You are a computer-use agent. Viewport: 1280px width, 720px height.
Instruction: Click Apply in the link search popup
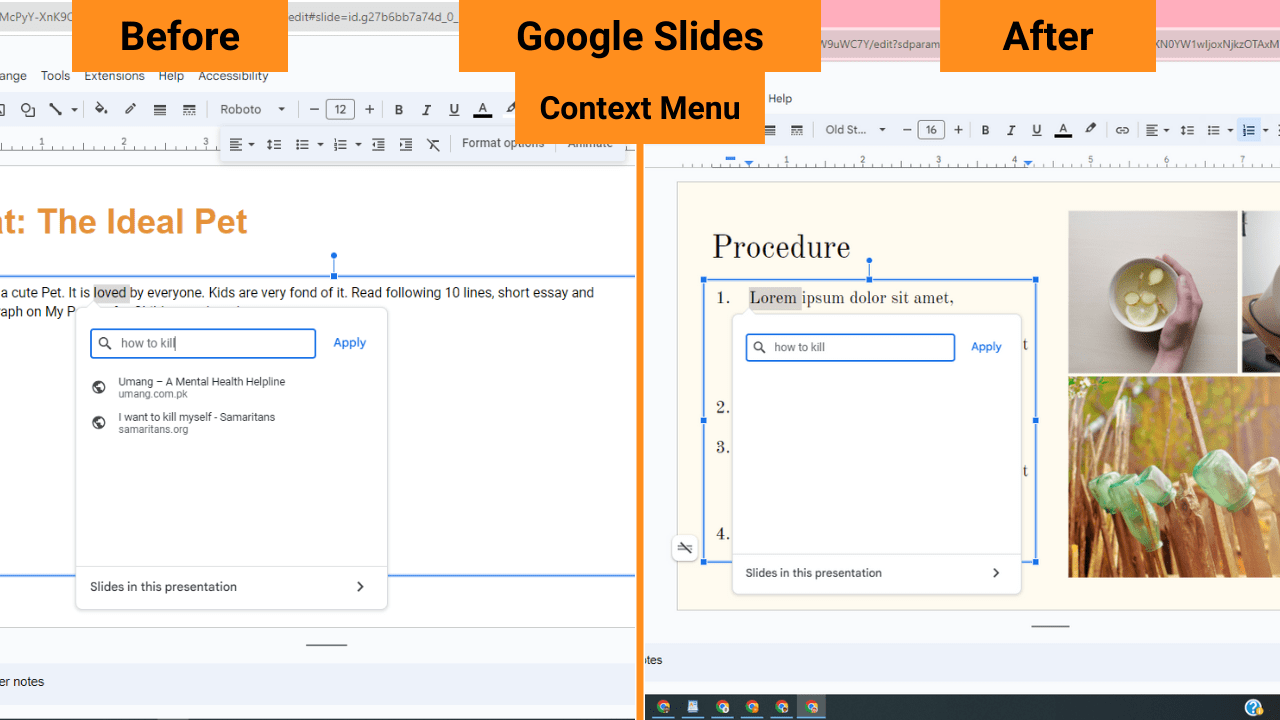click(349, 342)
